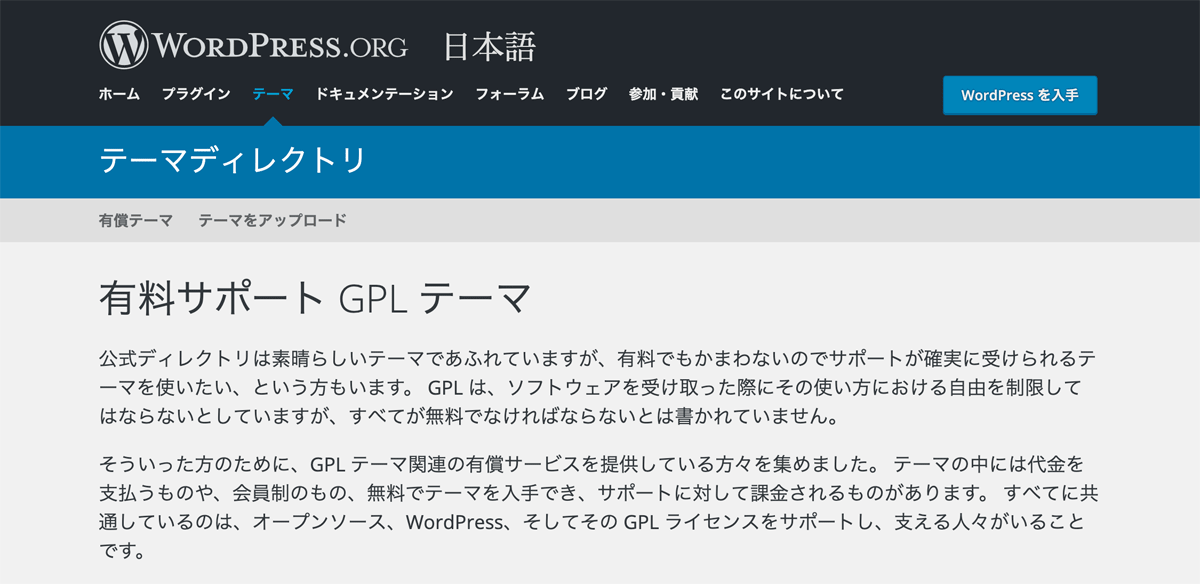1200x584 pixels.
Task: Click the WordPress.org logo icon
Action: click(123, 46)
